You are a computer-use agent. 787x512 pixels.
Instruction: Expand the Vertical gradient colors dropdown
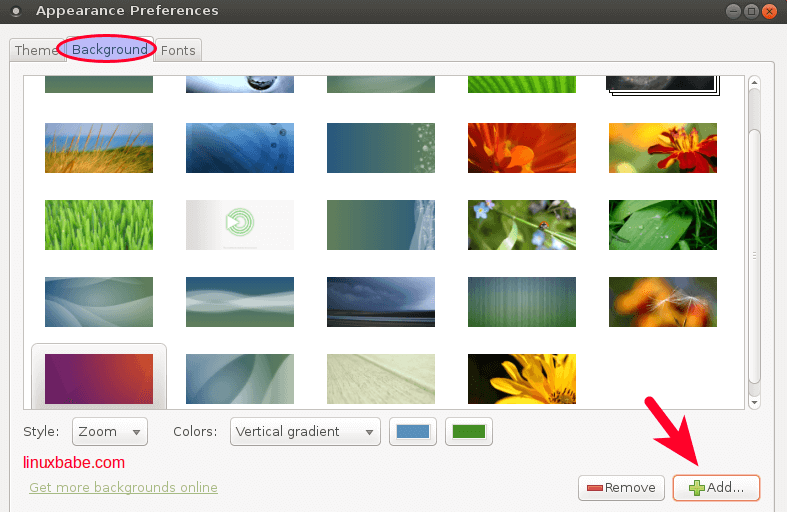pos(305,432)
